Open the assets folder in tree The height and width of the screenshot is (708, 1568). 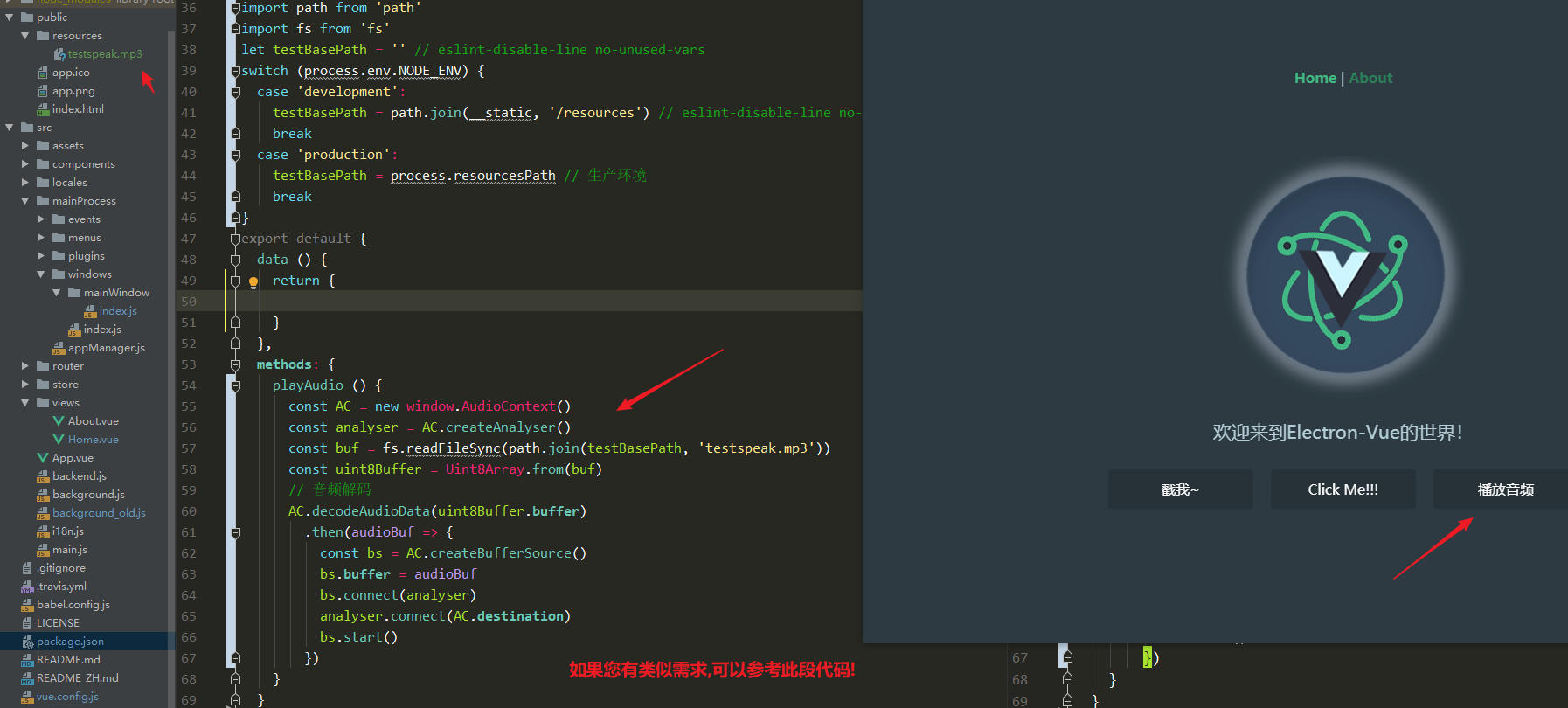[x=68, y=146]
